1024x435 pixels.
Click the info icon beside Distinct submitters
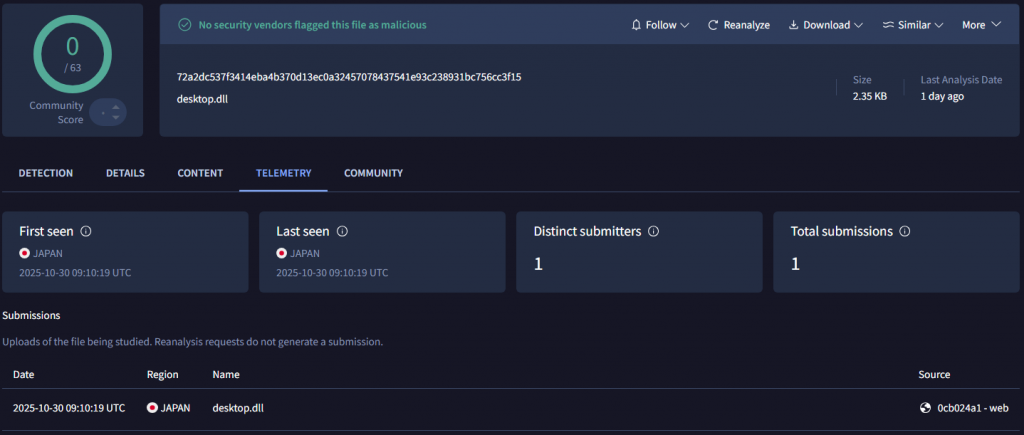pyautogui.click(x=654, y=231)
